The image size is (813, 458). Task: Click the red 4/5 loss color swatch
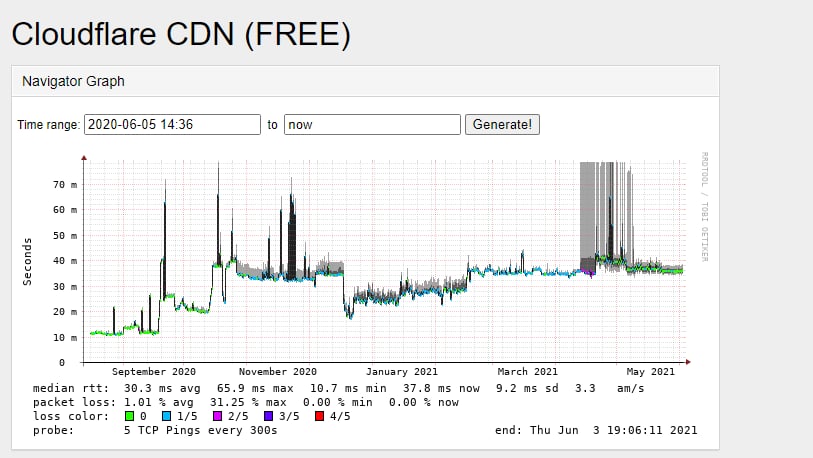(319, 416)
